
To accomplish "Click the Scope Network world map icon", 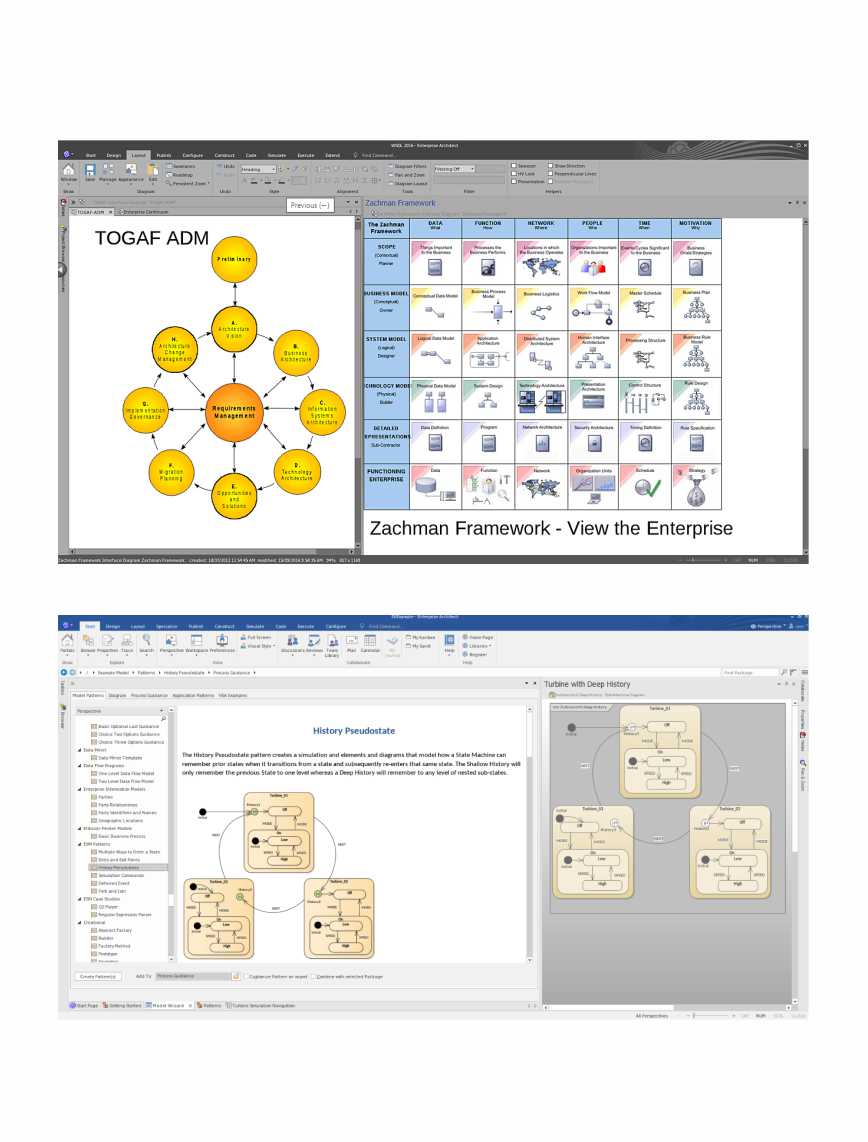I will 541,267.
